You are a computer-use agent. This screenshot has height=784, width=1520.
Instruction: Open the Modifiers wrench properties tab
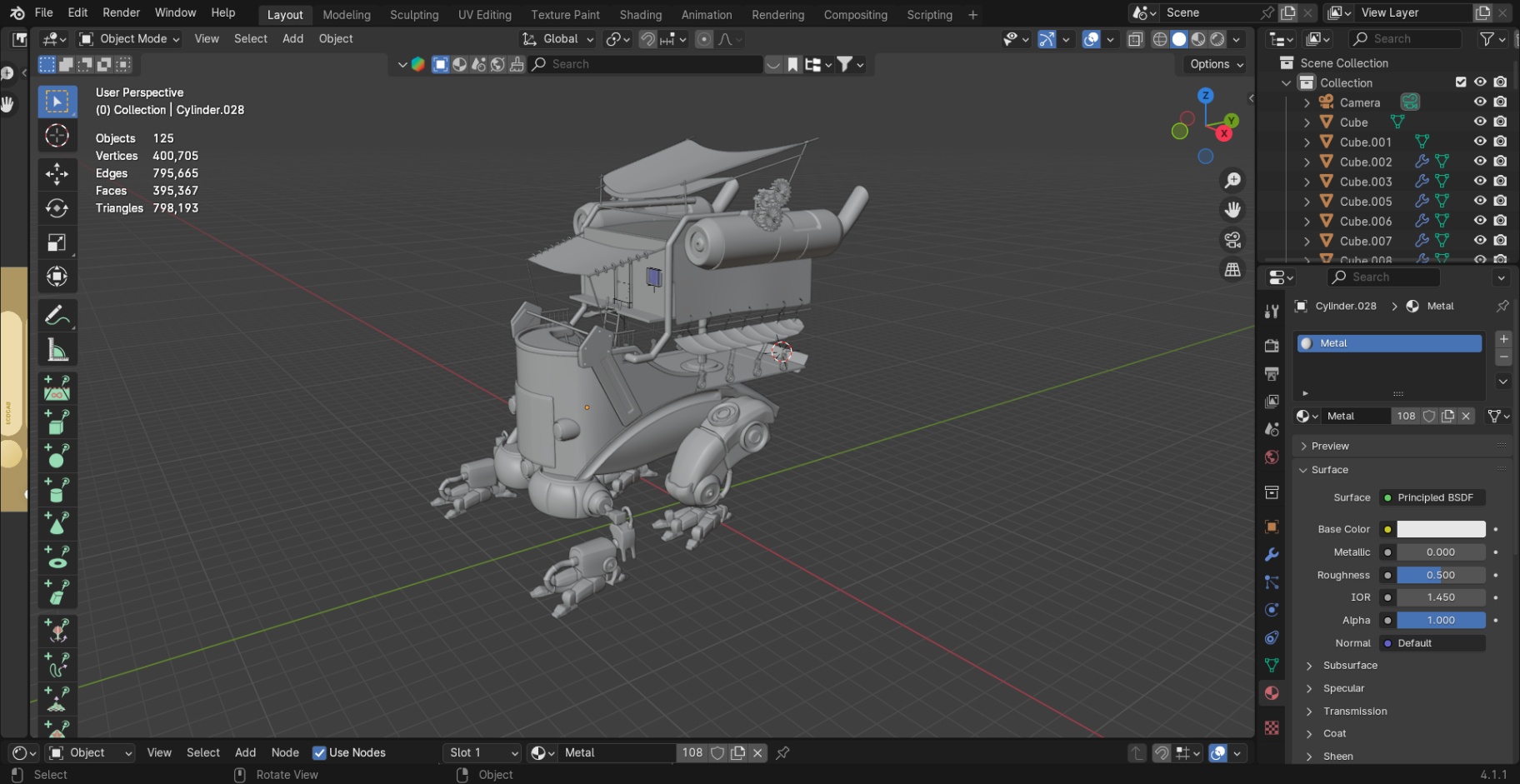[1272, 555]
